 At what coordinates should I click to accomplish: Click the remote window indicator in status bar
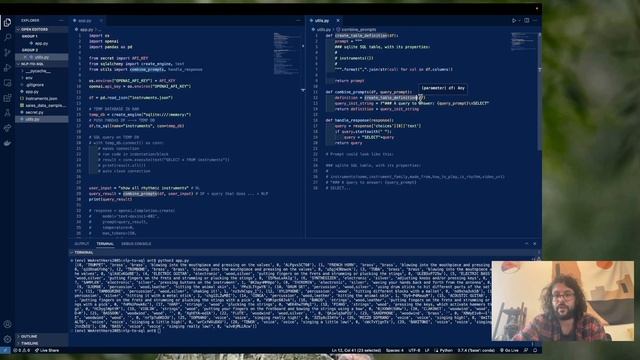coord(5,350)
